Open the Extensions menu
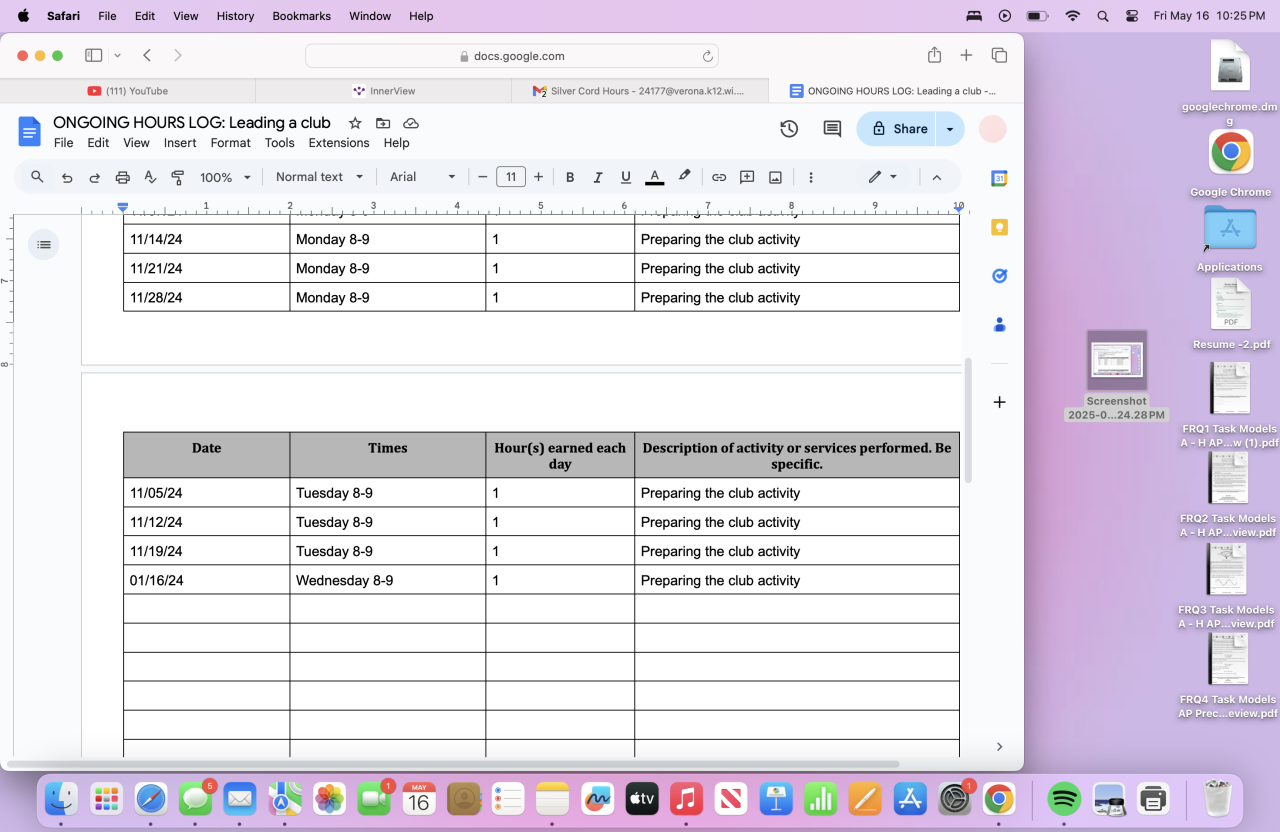 tap(338, 143)
